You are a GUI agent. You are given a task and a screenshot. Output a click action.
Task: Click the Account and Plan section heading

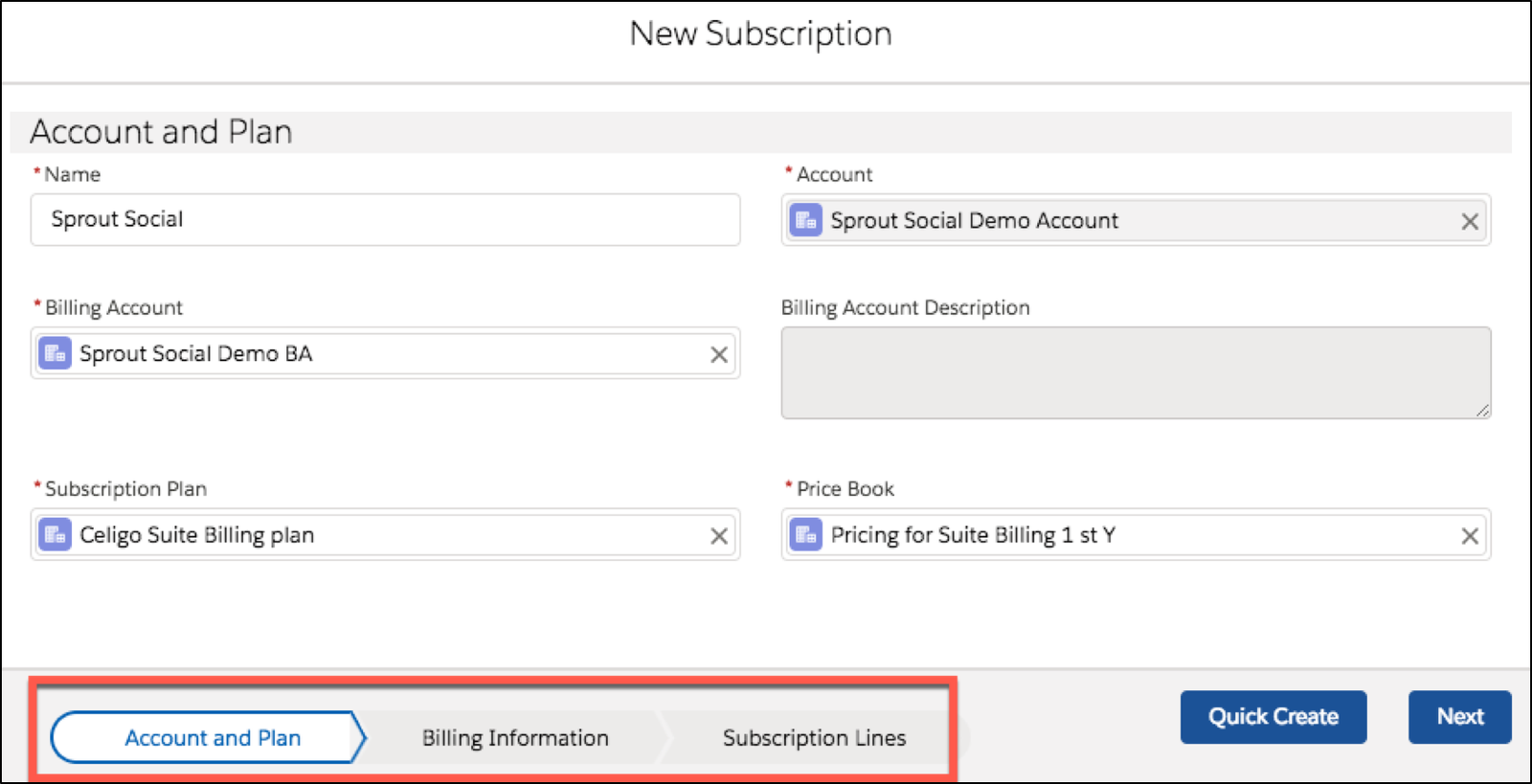161,132
